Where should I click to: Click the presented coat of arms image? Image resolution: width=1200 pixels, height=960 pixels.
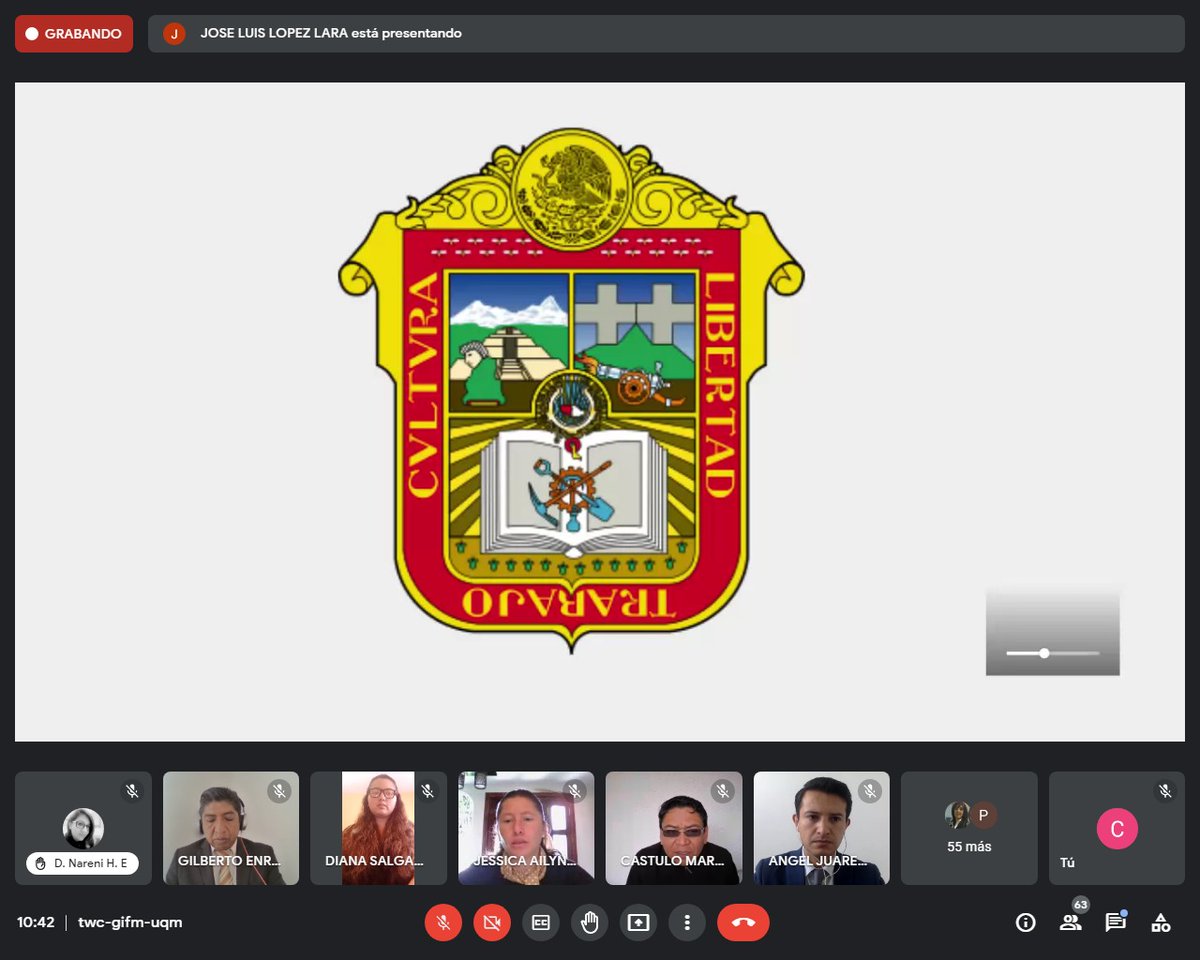tap(571, 390)
